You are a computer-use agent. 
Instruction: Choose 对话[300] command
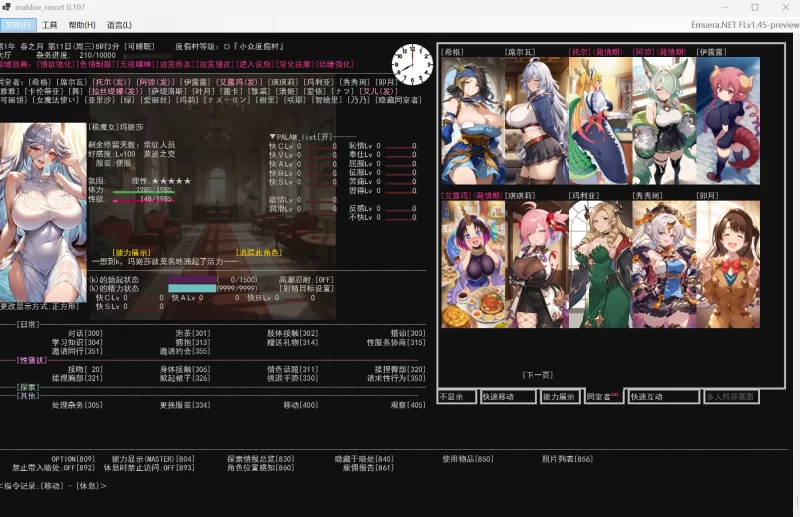[x=85, y=333]
